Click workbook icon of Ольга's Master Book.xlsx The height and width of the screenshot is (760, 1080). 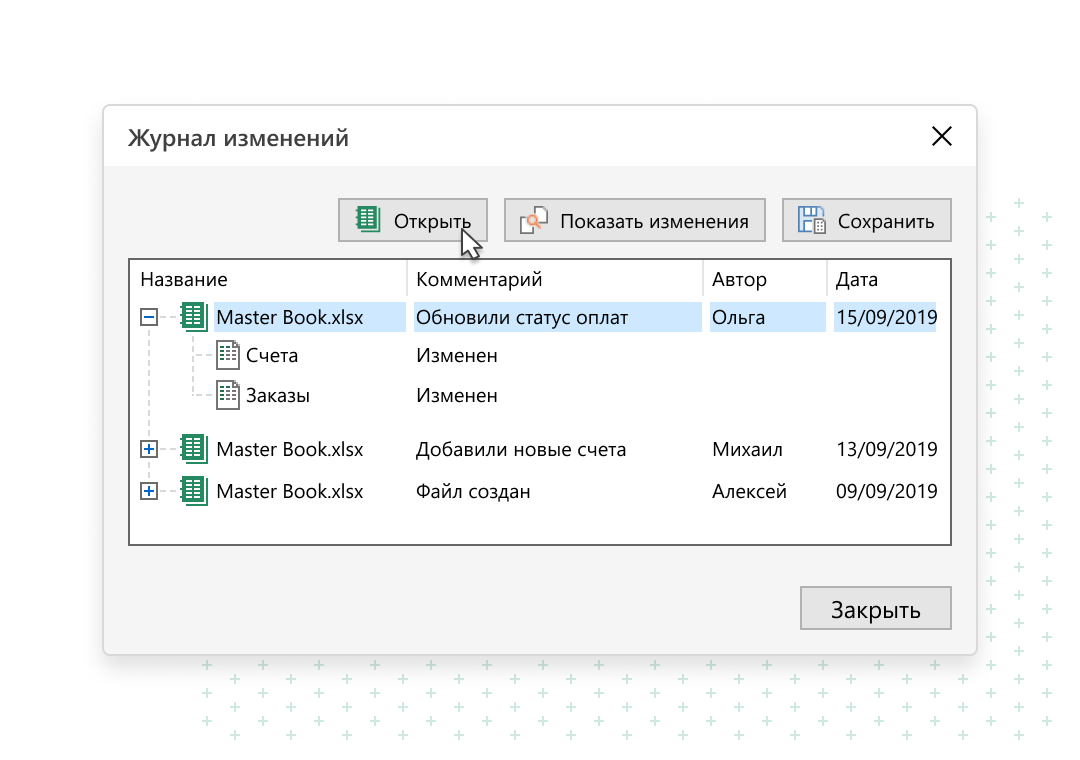click(x=193, y=318)
